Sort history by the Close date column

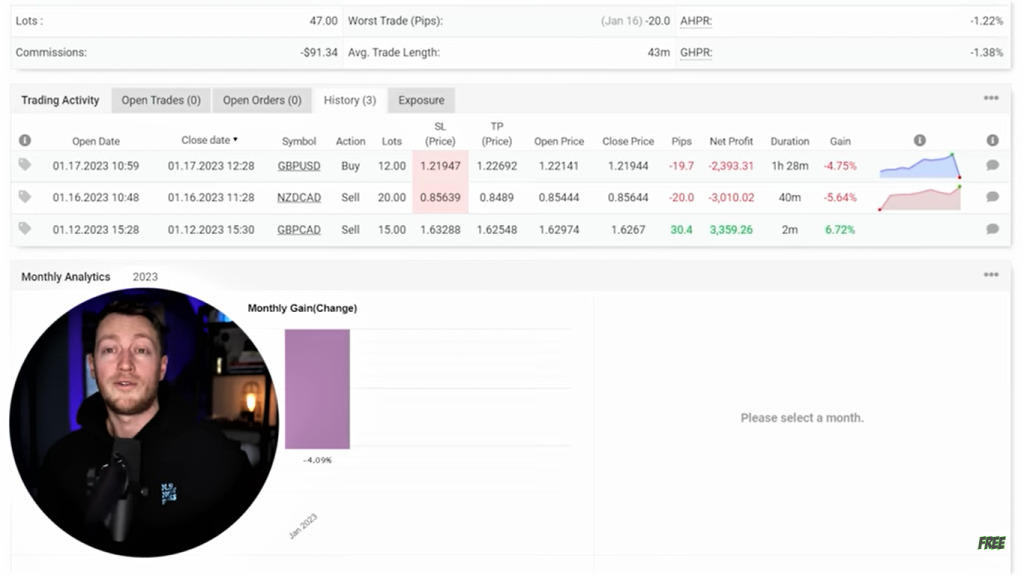(209, 141)
